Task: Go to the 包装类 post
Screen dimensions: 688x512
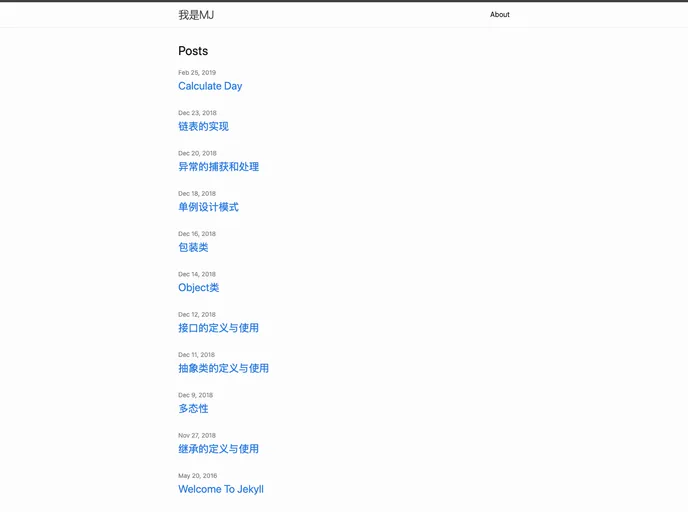Action: [x=193, y=247]
